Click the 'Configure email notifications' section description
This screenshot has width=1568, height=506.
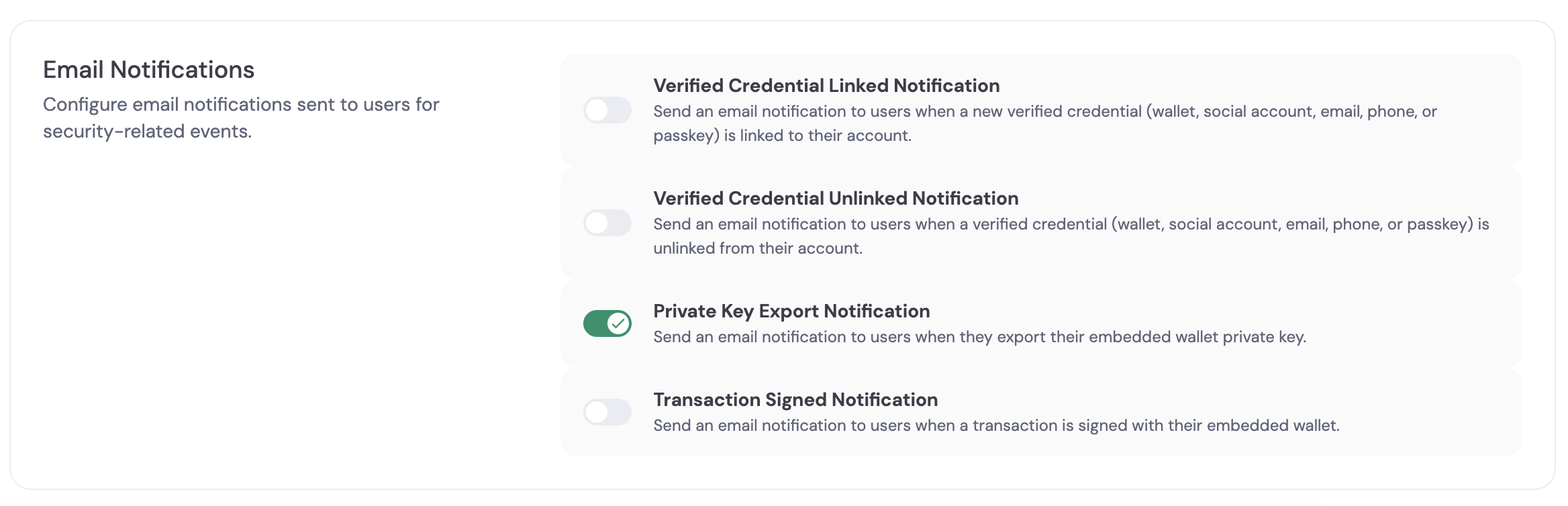click(x=240, y=105)
